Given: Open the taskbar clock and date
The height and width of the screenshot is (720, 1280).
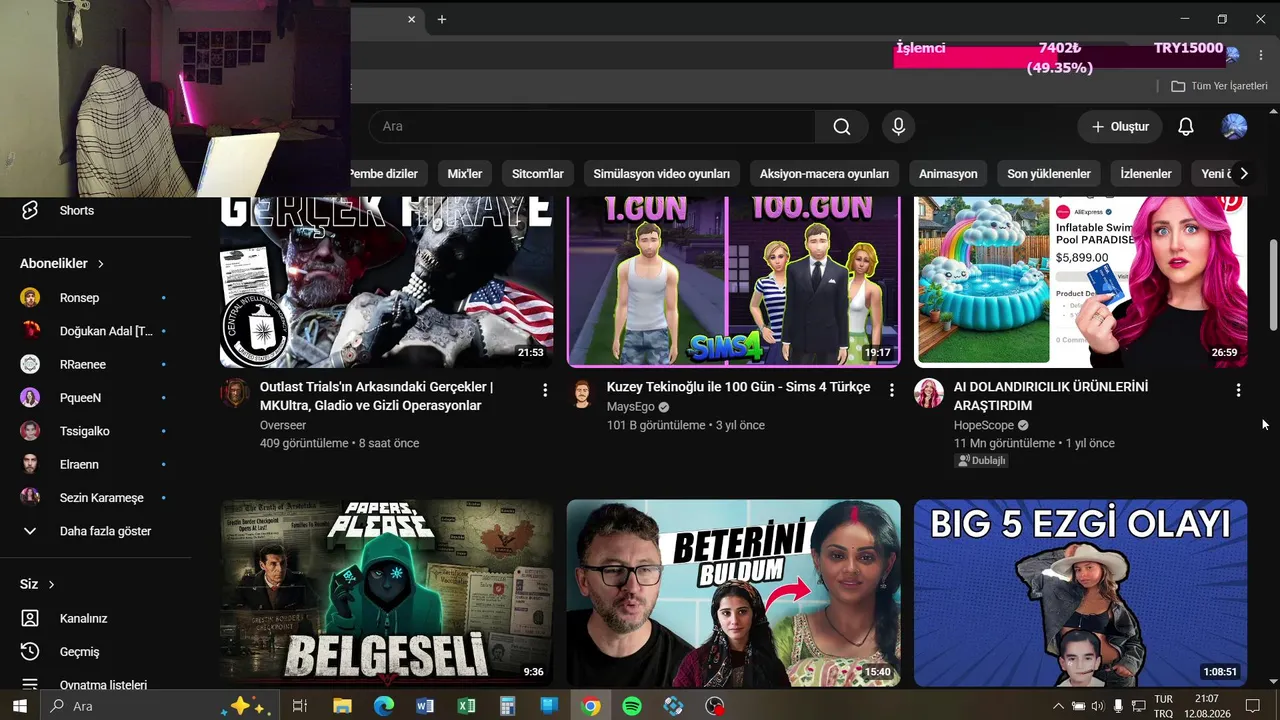Looking at the screenshot, I should pos(1207,706).
